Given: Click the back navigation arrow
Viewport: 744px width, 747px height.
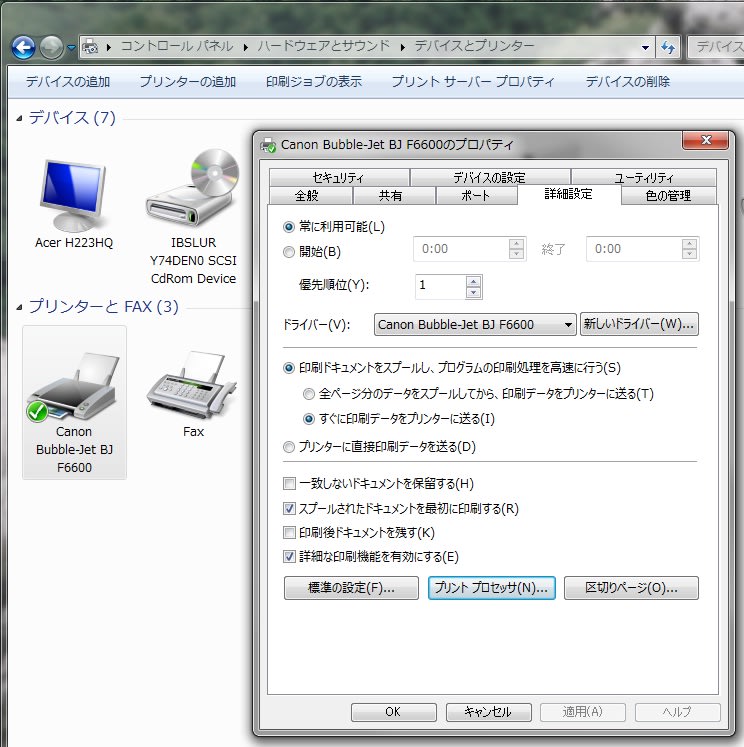Looking at the screenshot, I should pos(23,47).
